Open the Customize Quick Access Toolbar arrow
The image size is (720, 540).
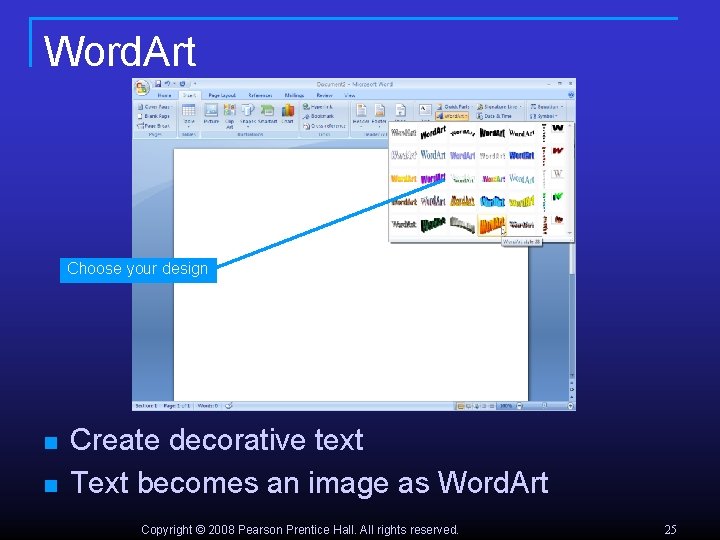(195, 84)
